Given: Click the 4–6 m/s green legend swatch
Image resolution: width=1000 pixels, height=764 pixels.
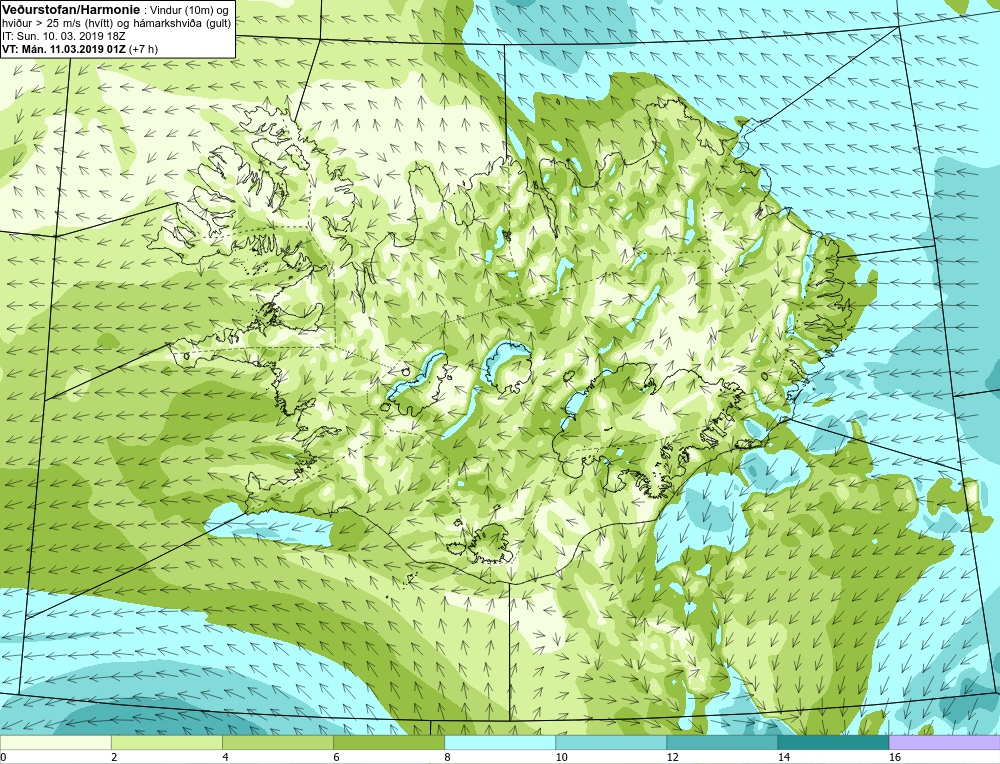Looking at the screenshot, I should coord(278,742).
